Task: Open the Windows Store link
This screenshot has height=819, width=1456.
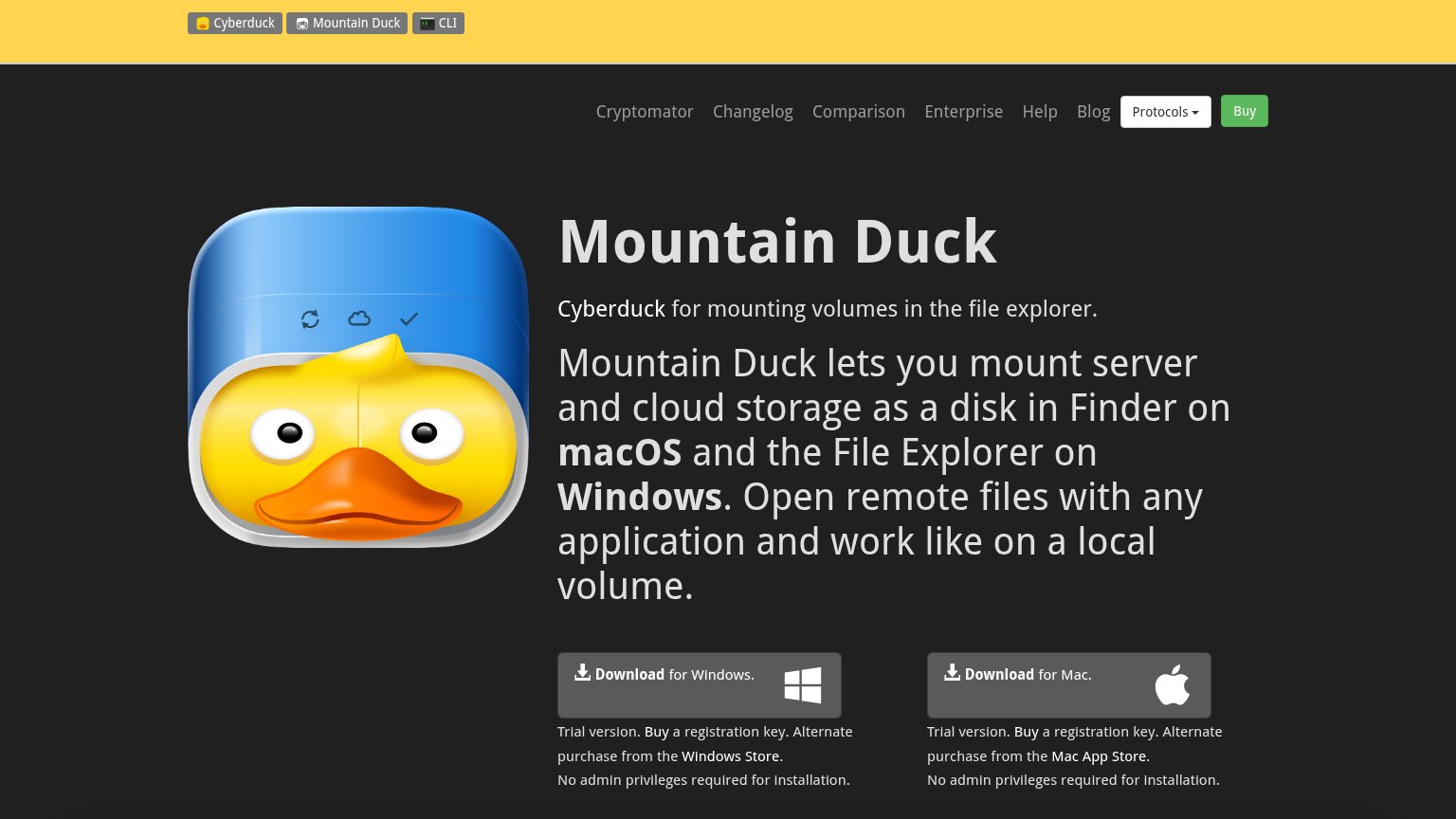Action: (731, 756)
